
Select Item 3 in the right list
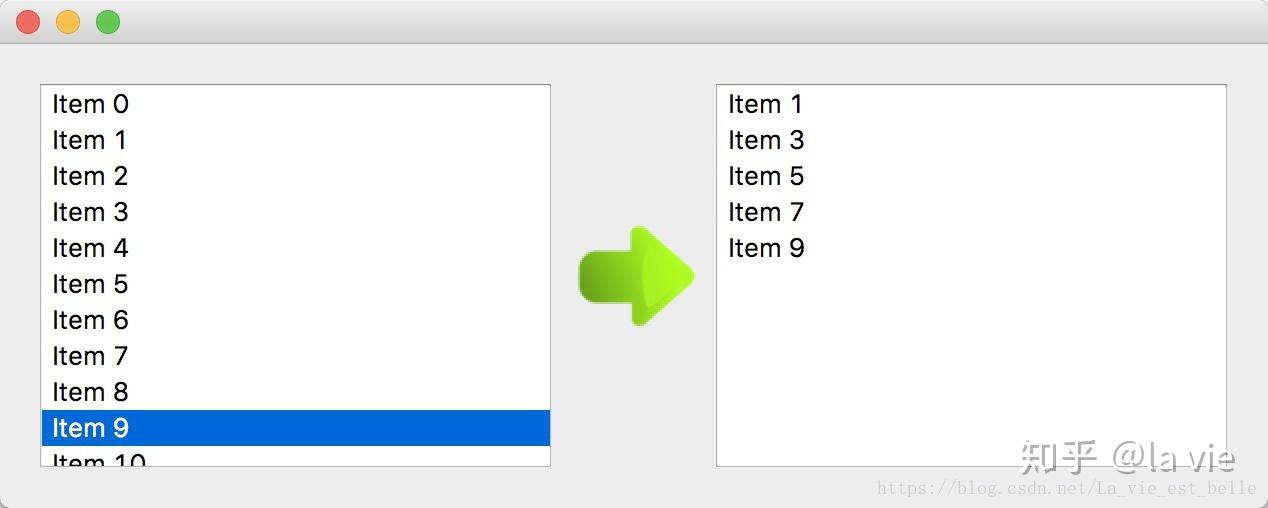pyautogui.click(x=766, y=140)
